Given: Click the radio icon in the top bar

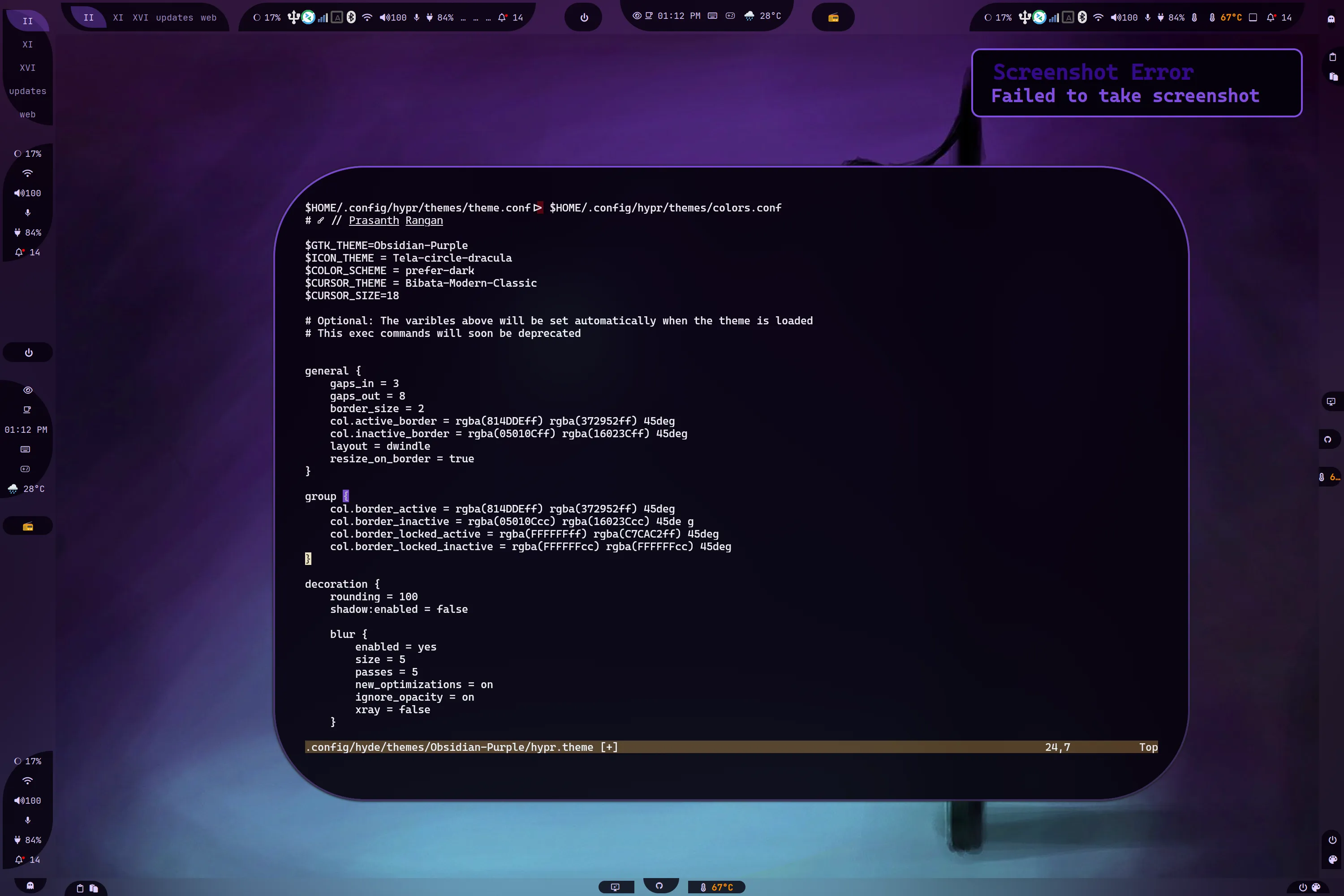Looking at the screenshot, I should pyautogui.click(x=833, y=18).
